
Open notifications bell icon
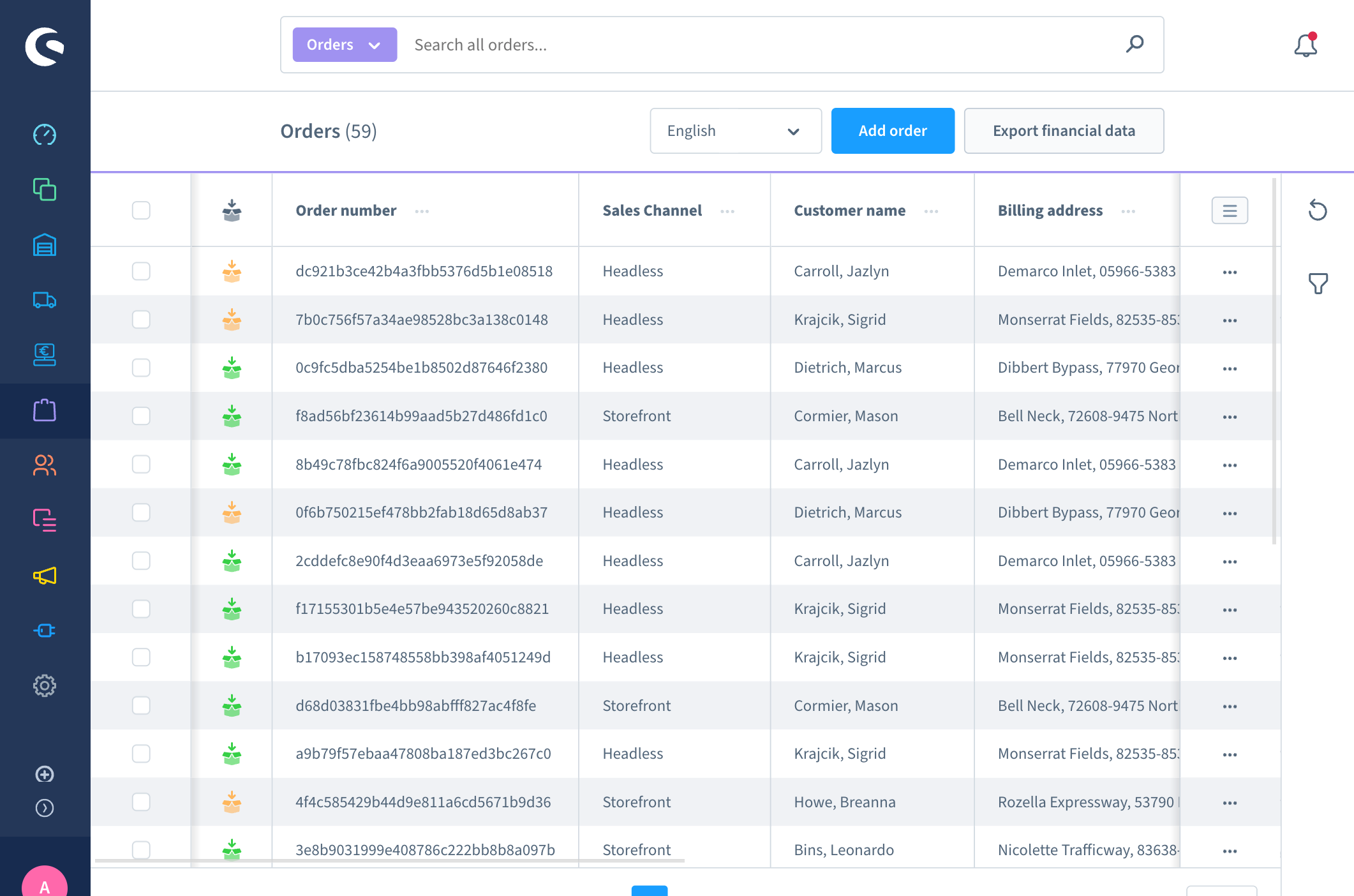[x=1306, y=45]
